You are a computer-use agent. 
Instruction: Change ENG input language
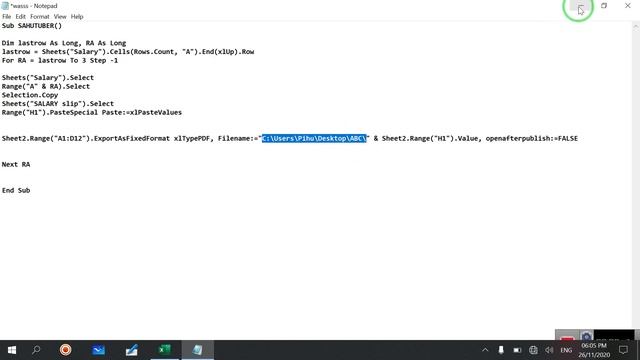pyautogui.click(x=566, y=350)
